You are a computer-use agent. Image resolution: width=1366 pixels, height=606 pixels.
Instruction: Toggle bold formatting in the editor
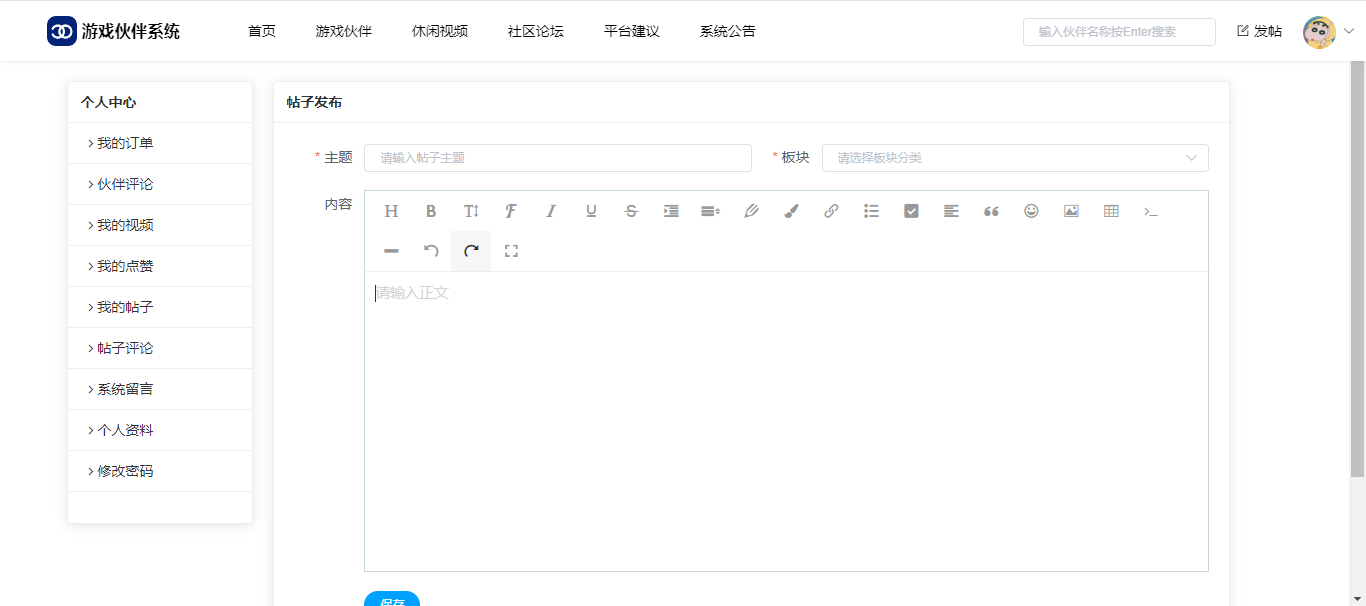coord(431,211)
